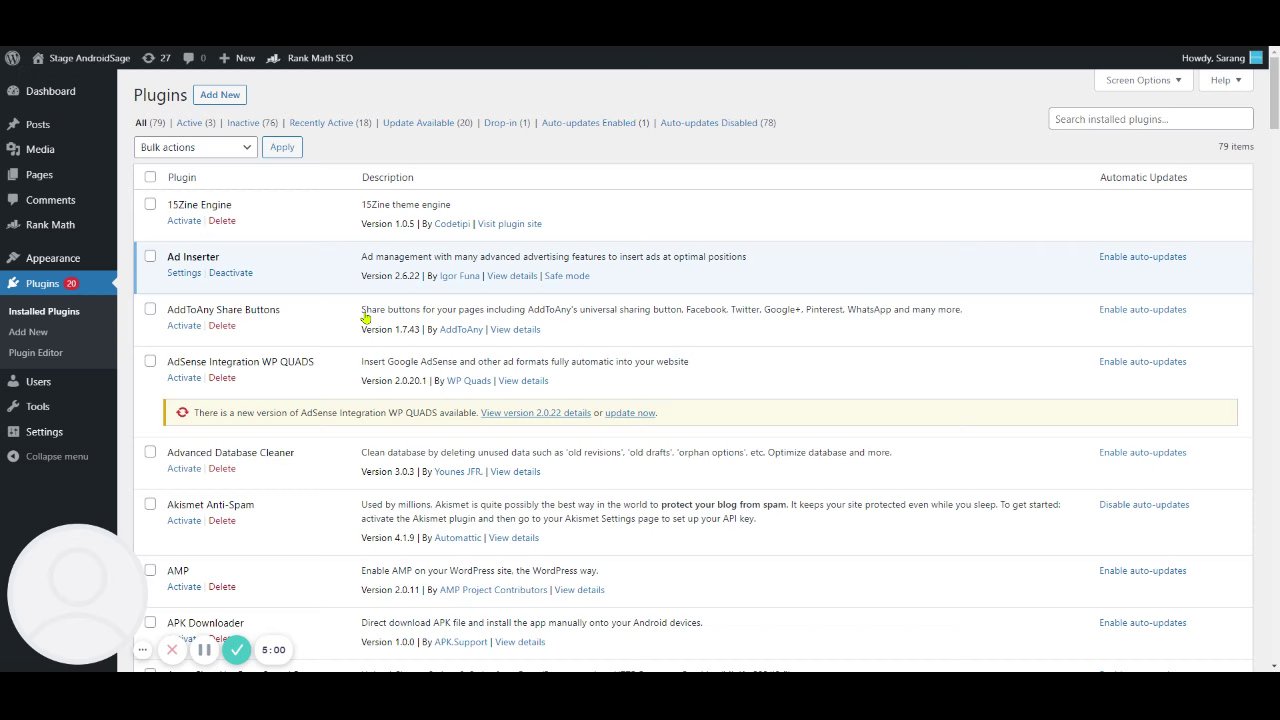
Task: Expand the Screen Options panel
Action: coord(1143,80)
